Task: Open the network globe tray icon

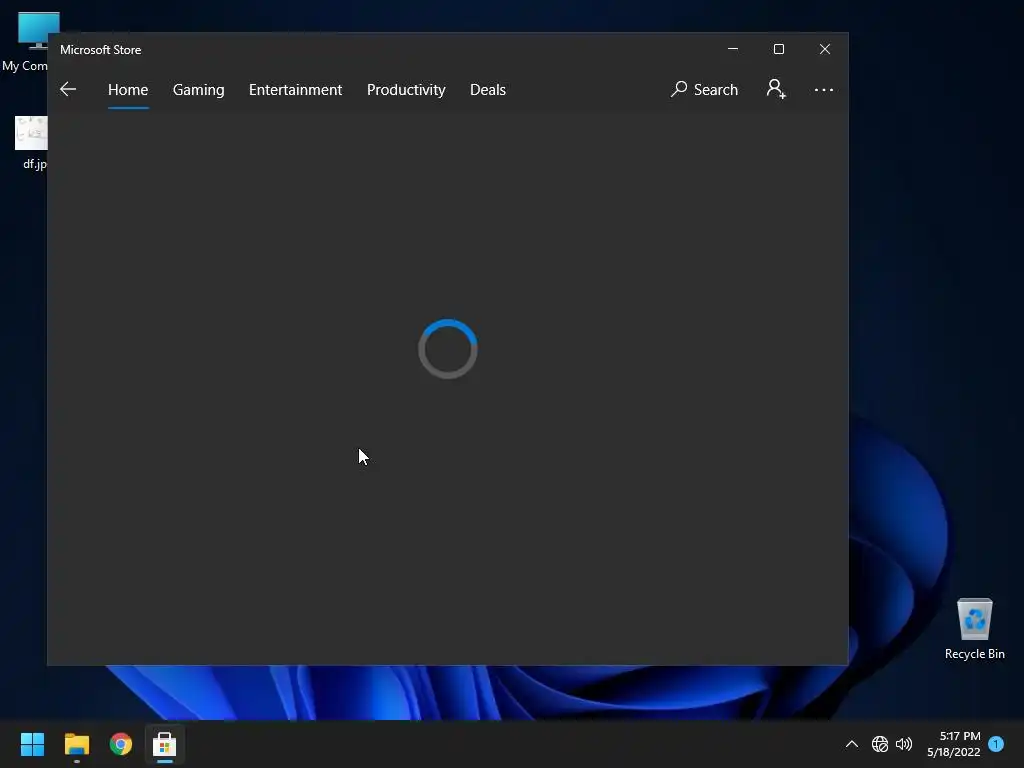Action: tap(880, 744)
